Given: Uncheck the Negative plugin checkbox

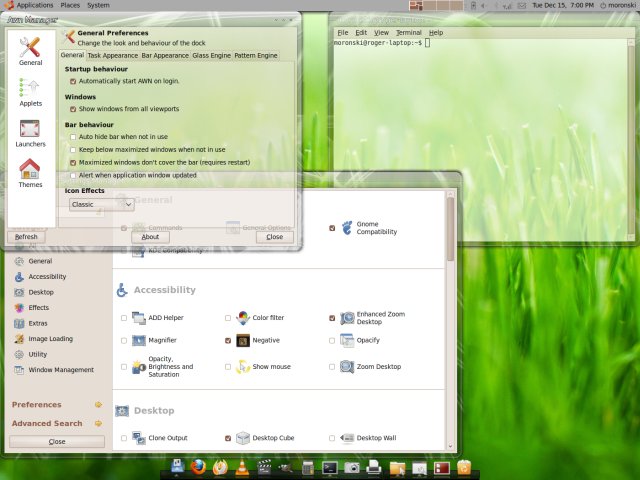Looking at the screenshot, I should tap(228, 341).
